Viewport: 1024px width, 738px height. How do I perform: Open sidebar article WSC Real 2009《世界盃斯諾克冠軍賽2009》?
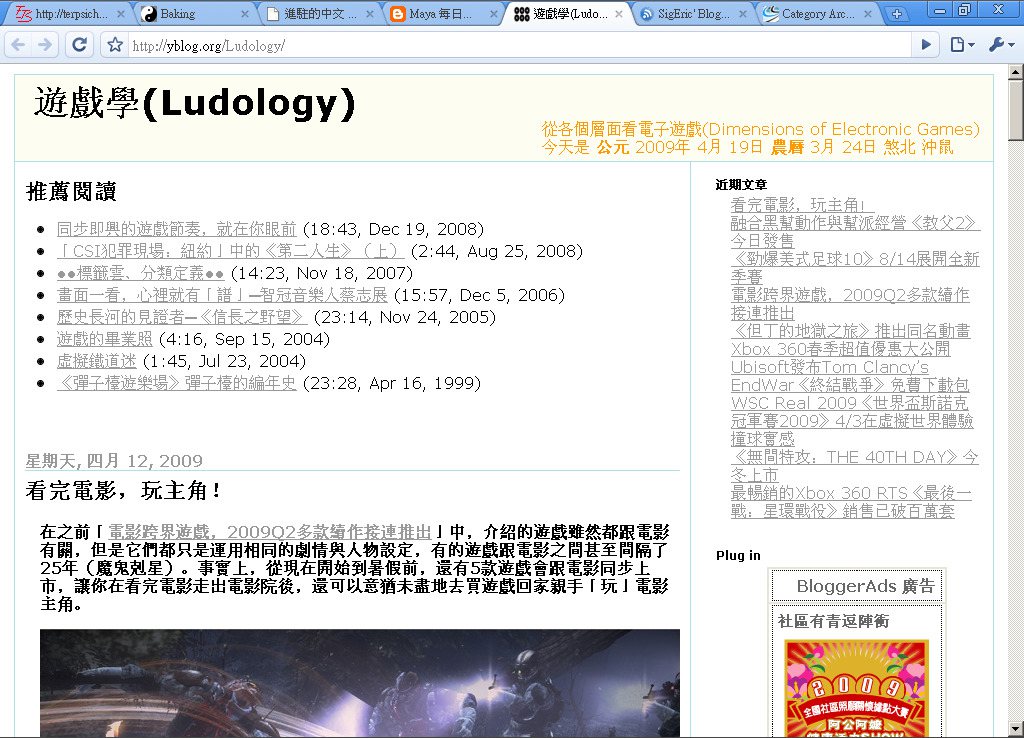tap(852, 421)
